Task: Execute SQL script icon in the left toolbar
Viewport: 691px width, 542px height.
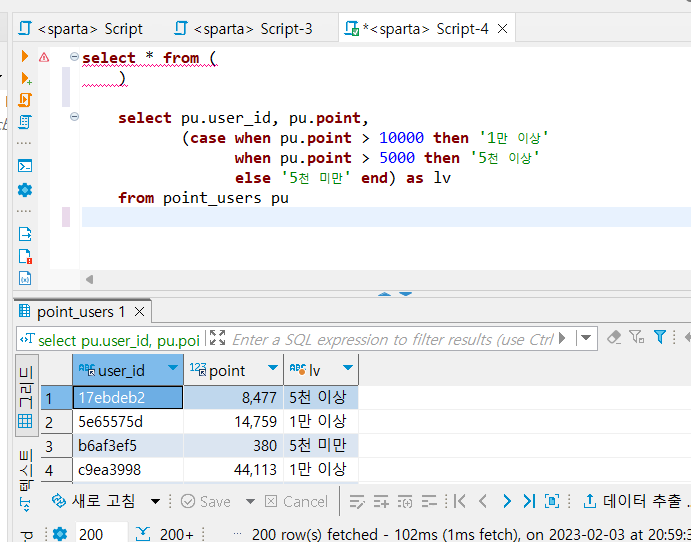Action: (25, 100)
